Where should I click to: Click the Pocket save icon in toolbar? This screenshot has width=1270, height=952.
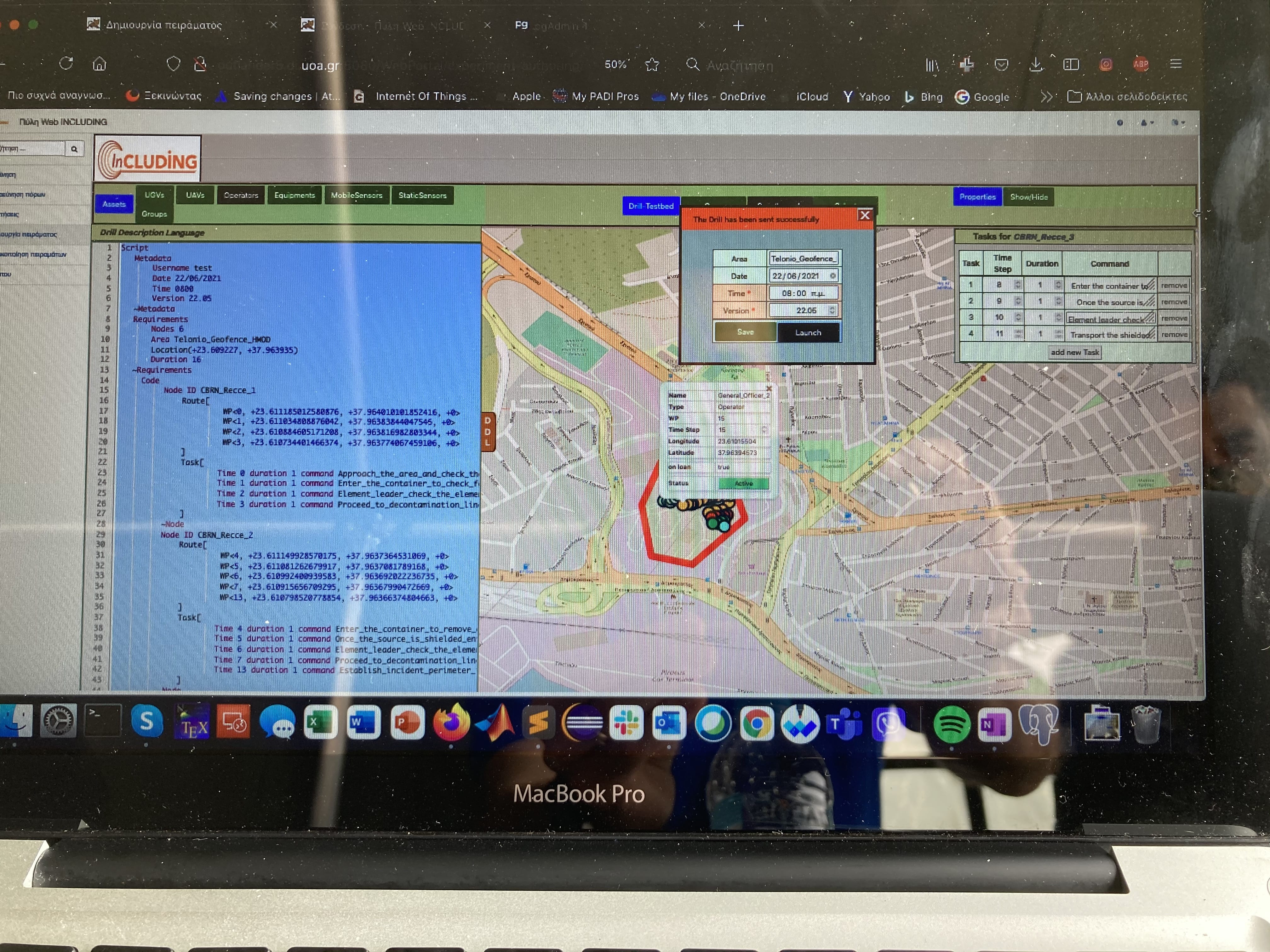(x=1001, y=65)
